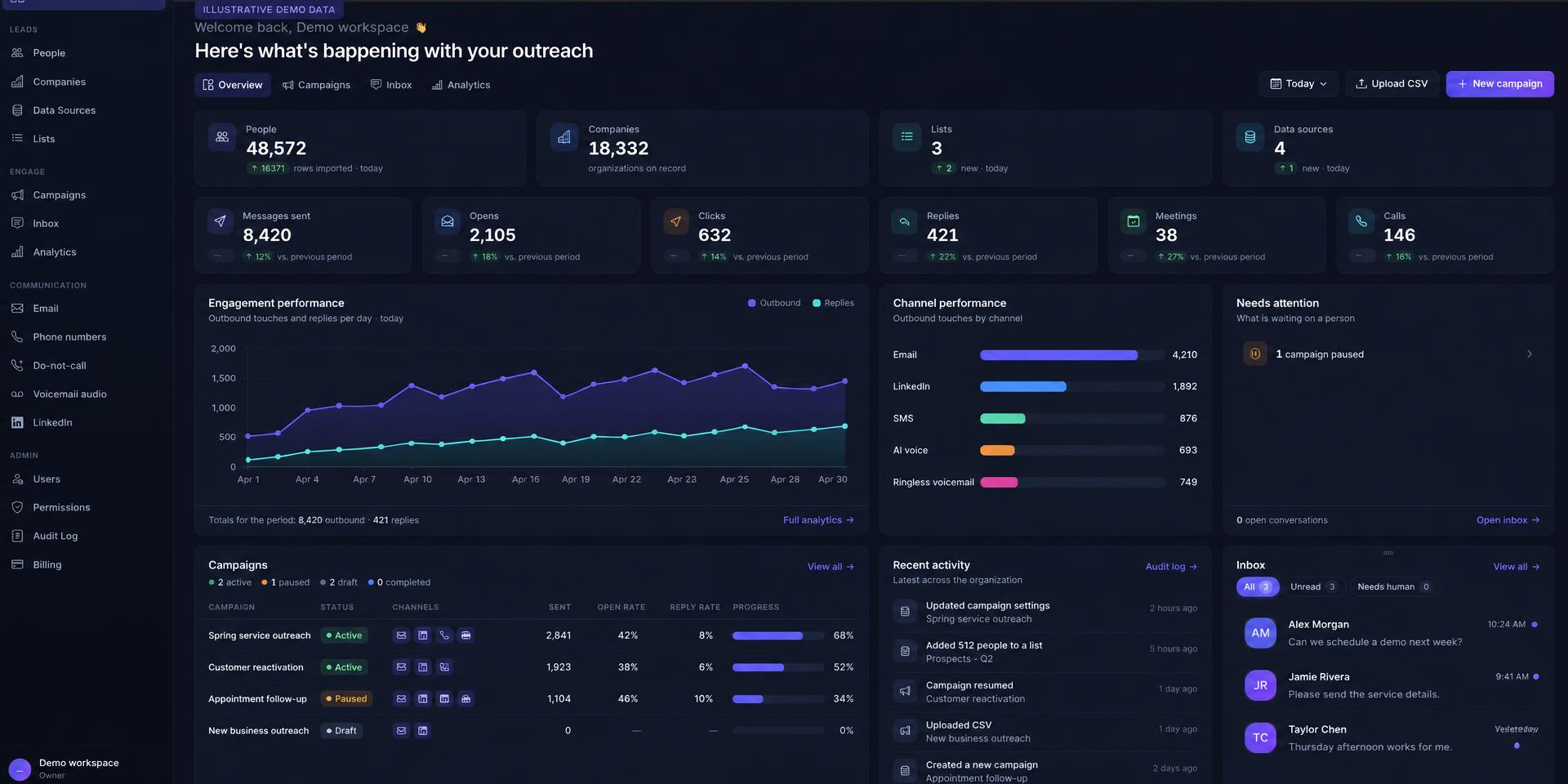This screenshot has height=784, width=1568.
Task: Toggle the Replies series in chart legend
Action: pyautogui.click(x=833, y=303)
